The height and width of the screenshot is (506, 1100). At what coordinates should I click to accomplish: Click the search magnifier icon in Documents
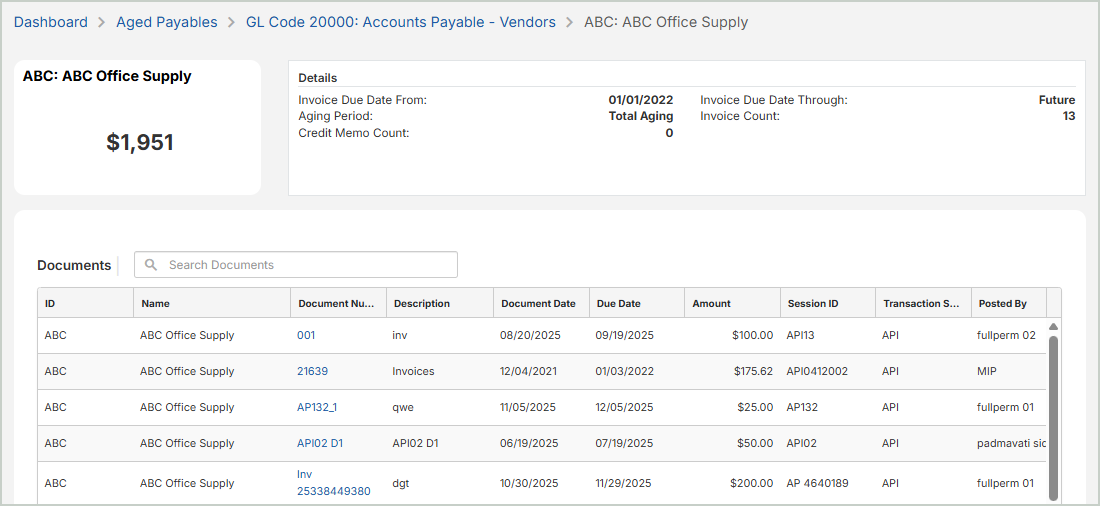151,265
